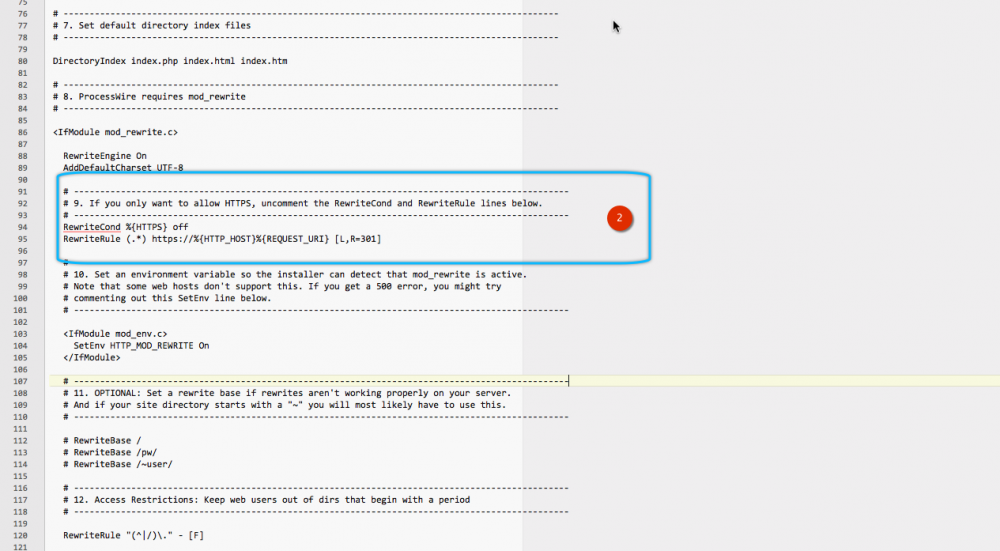Click the RewriteRule line ending with [F]
1000x551 pixels.
[x=133, y=536]
